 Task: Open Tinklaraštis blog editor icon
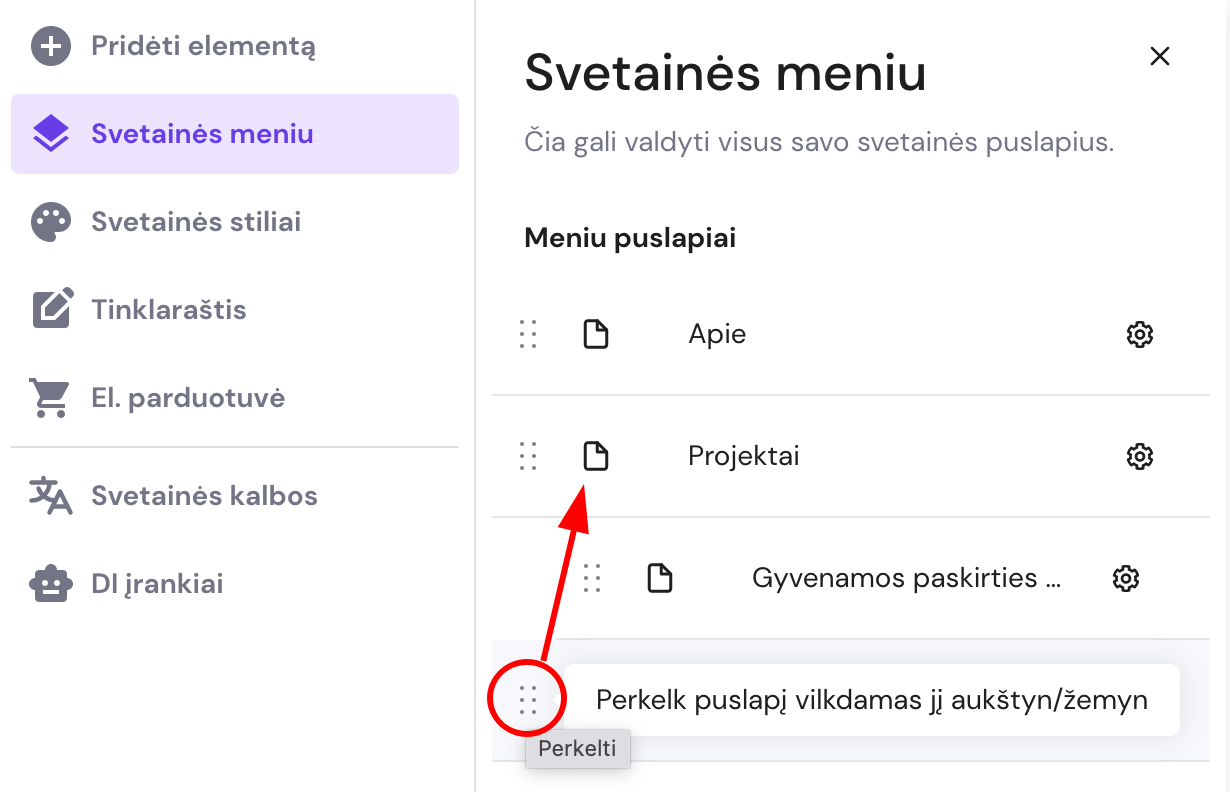[x=52, y=309]
